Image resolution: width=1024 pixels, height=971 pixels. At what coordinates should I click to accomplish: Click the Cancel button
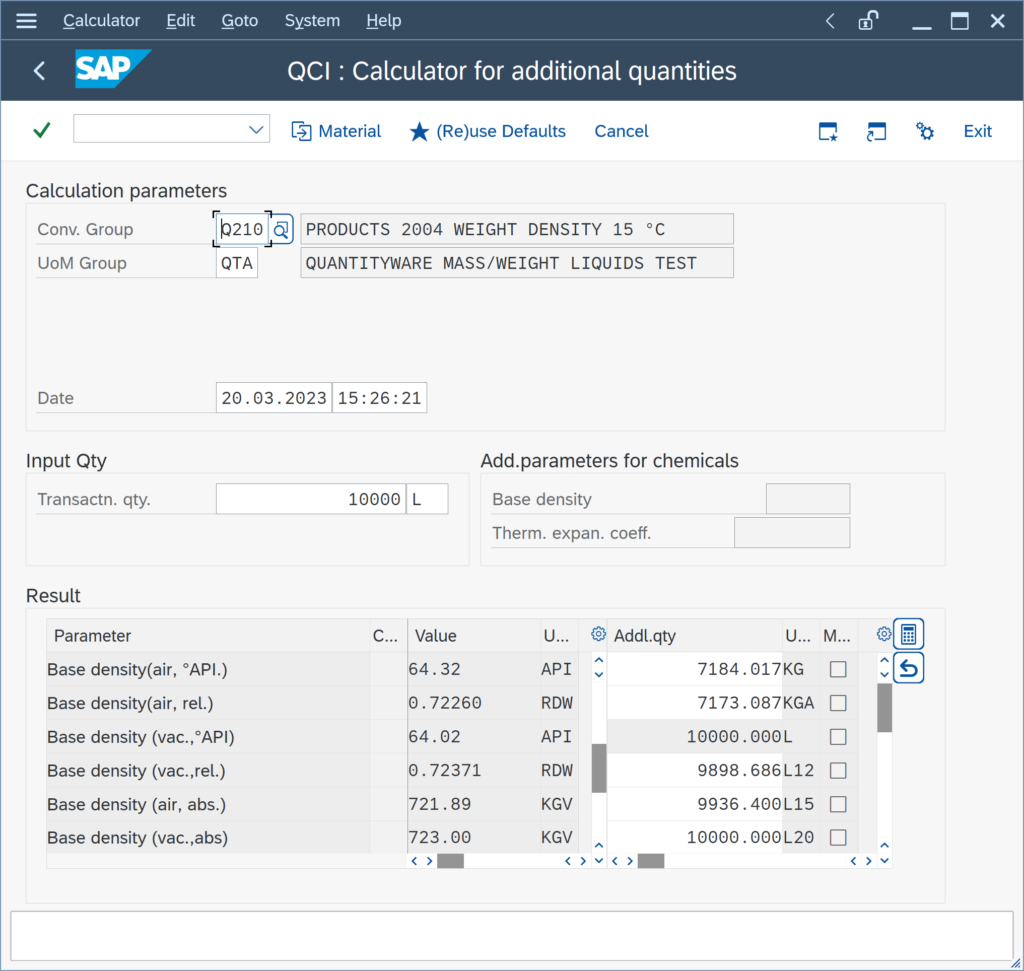(621, 131)
